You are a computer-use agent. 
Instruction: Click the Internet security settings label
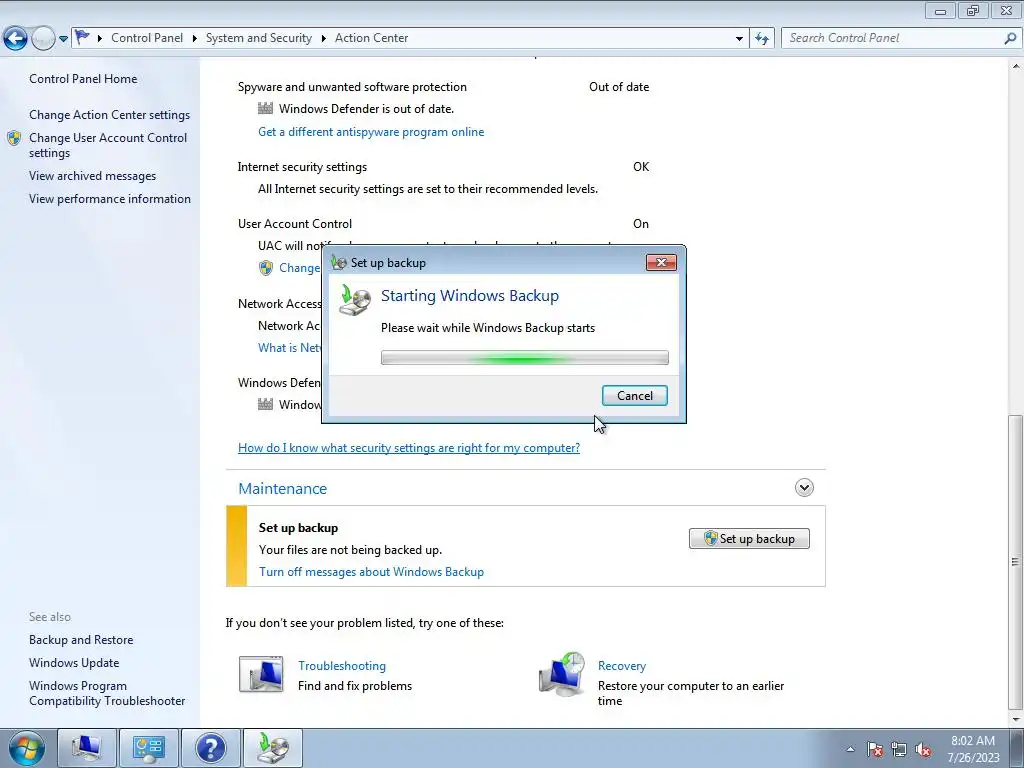pyautogui.click(x=302, y=167)
